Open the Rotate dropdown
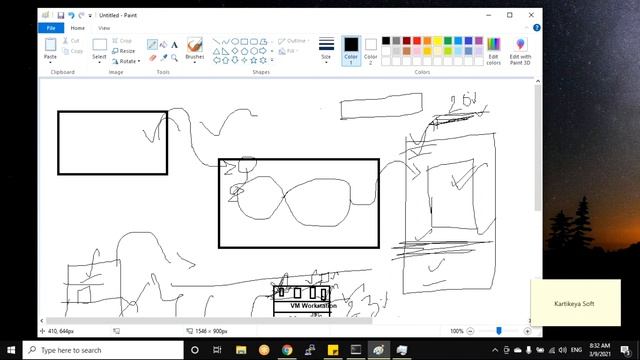The image size is (640, 360). pos(126,61)
